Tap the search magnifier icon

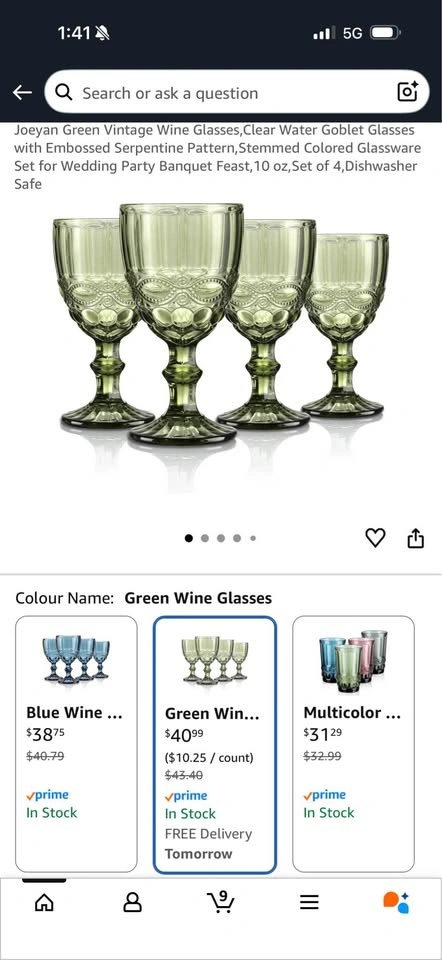[64, 92]
